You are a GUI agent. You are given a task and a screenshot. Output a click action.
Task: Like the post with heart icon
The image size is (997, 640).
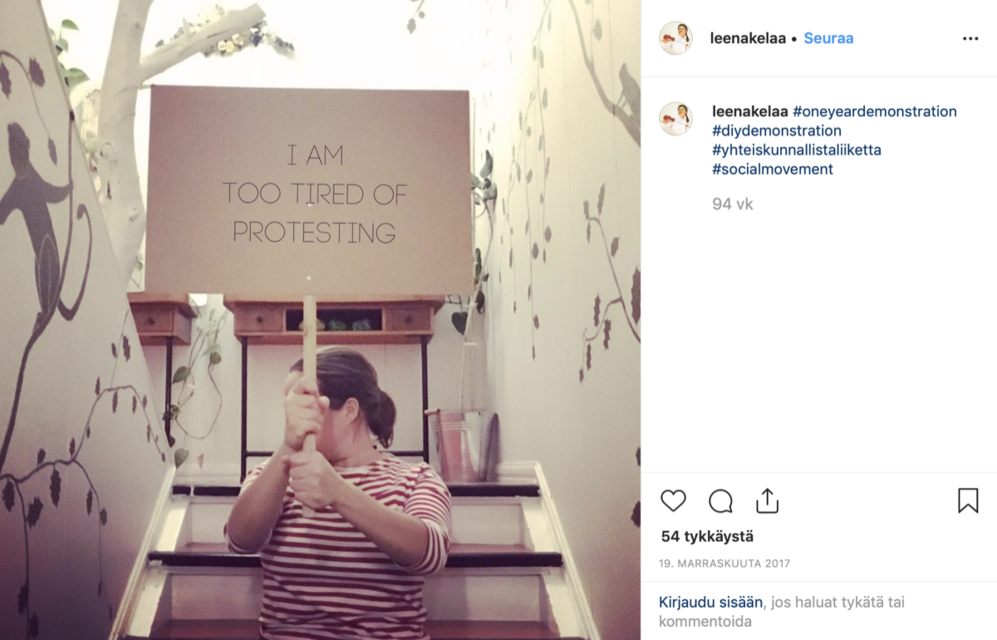click(x=673, y=500)
